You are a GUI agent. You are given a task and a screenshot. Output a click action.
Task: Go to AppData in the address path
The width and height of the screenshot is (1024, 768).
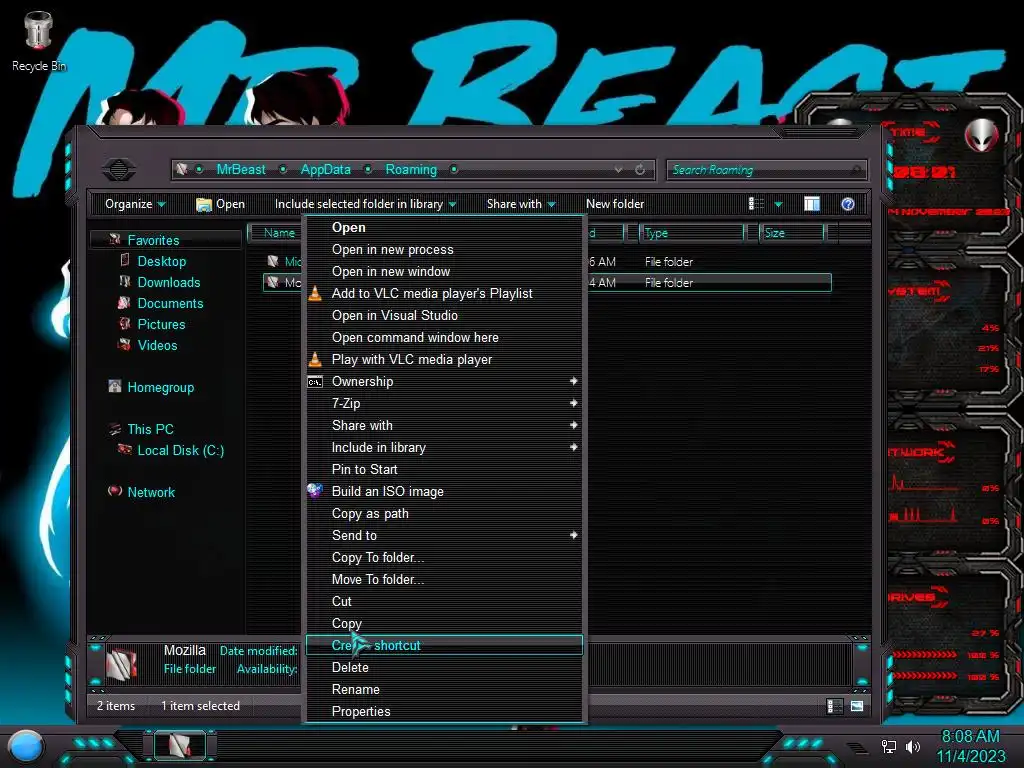tap(325, 170)
